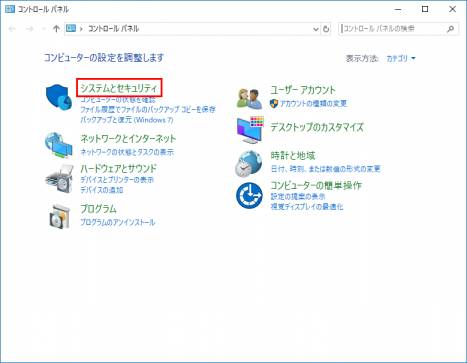This screenshot has width=467, height=363.
Task: Refresh the Control Panel address bar
Action: [326, 29]
